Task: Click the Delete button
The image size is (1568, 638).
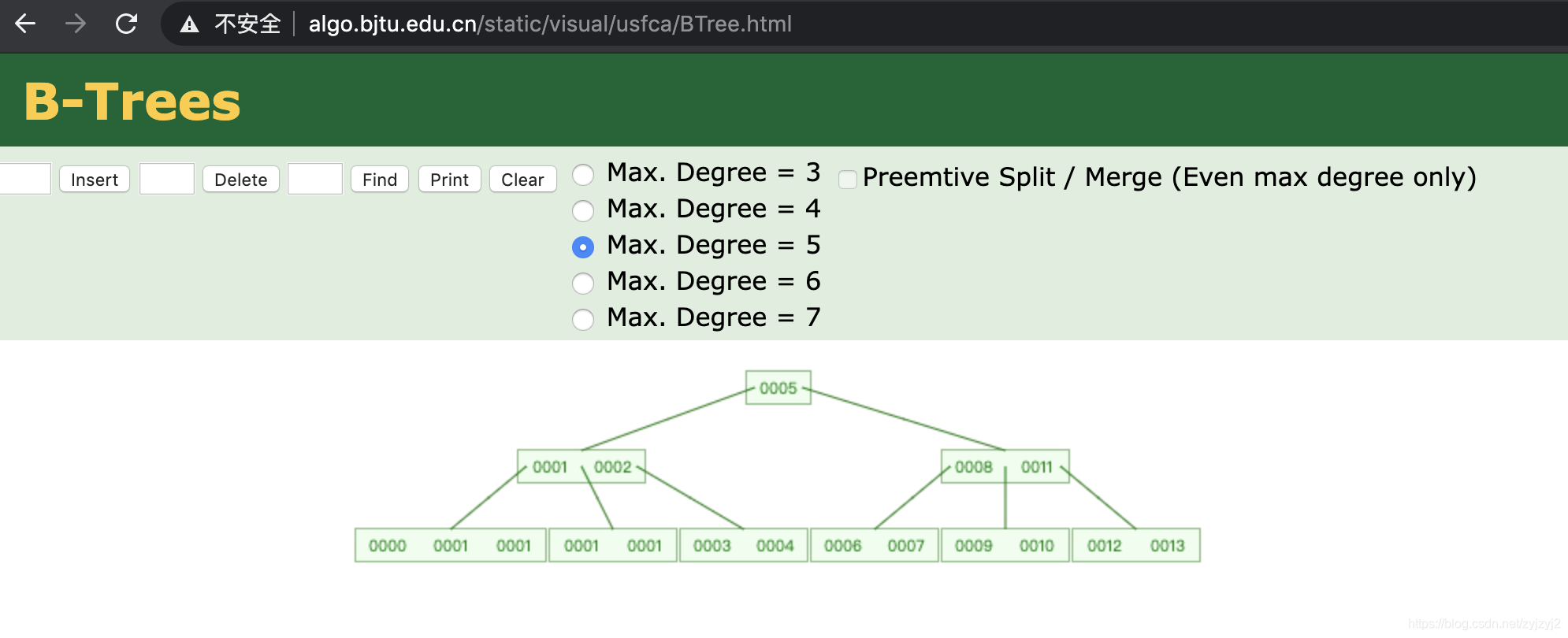Action: (241, 180)
